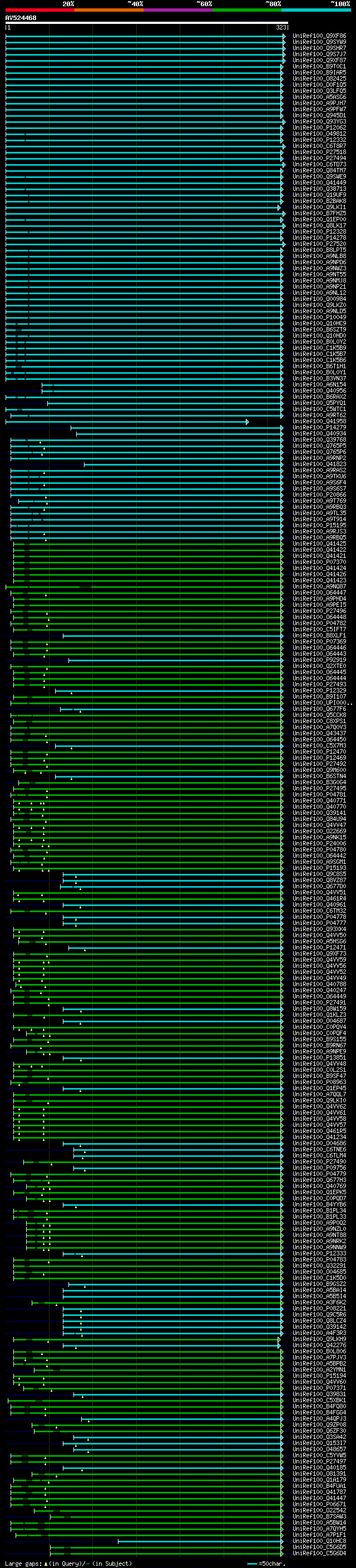Click the cyan ~100% legend segment
Screen dimensions: 356x1568
(x=316, y=11)
